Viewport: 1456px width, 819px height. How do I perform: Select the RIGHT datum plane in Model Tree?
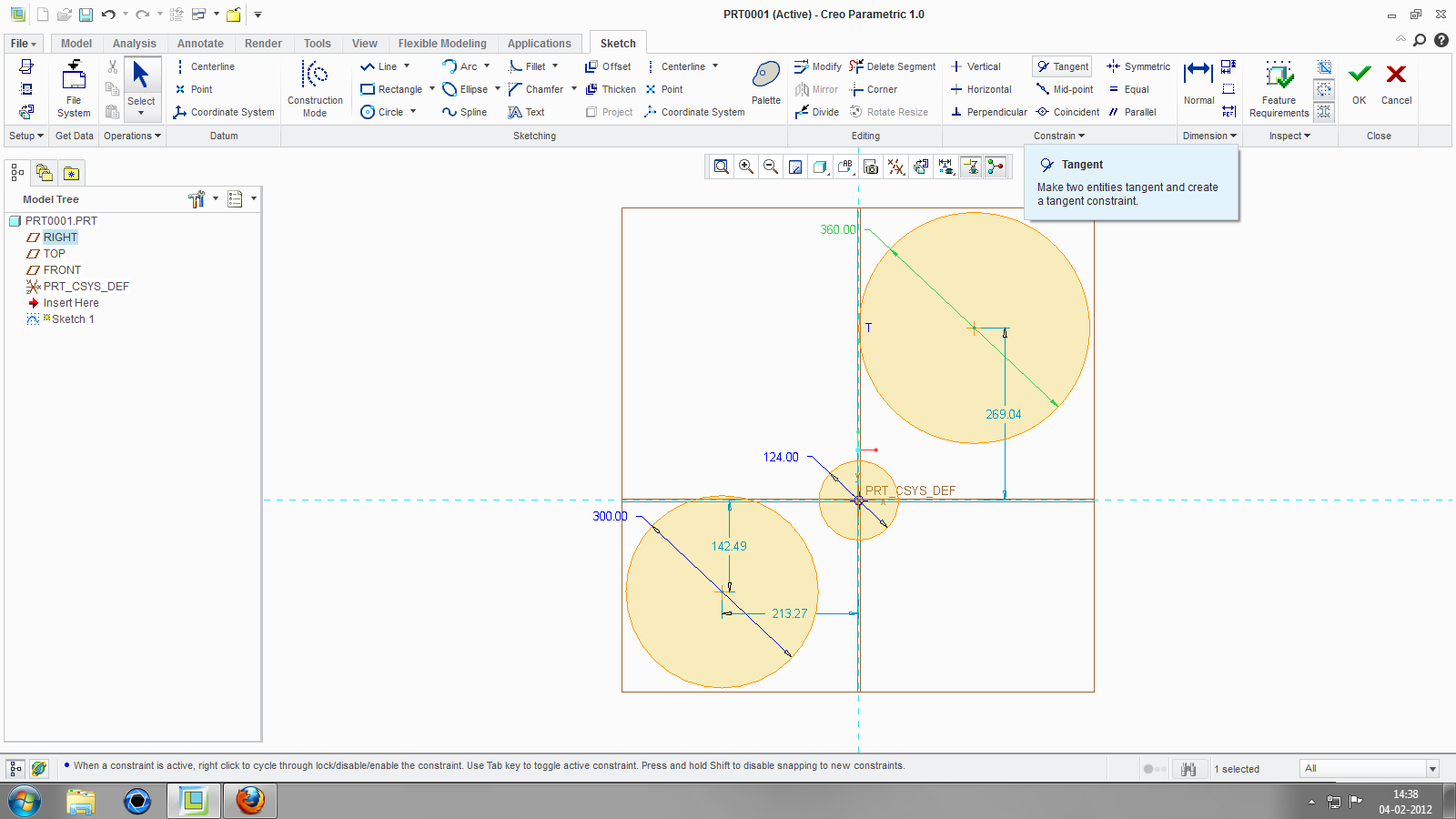tap(60, 238)
